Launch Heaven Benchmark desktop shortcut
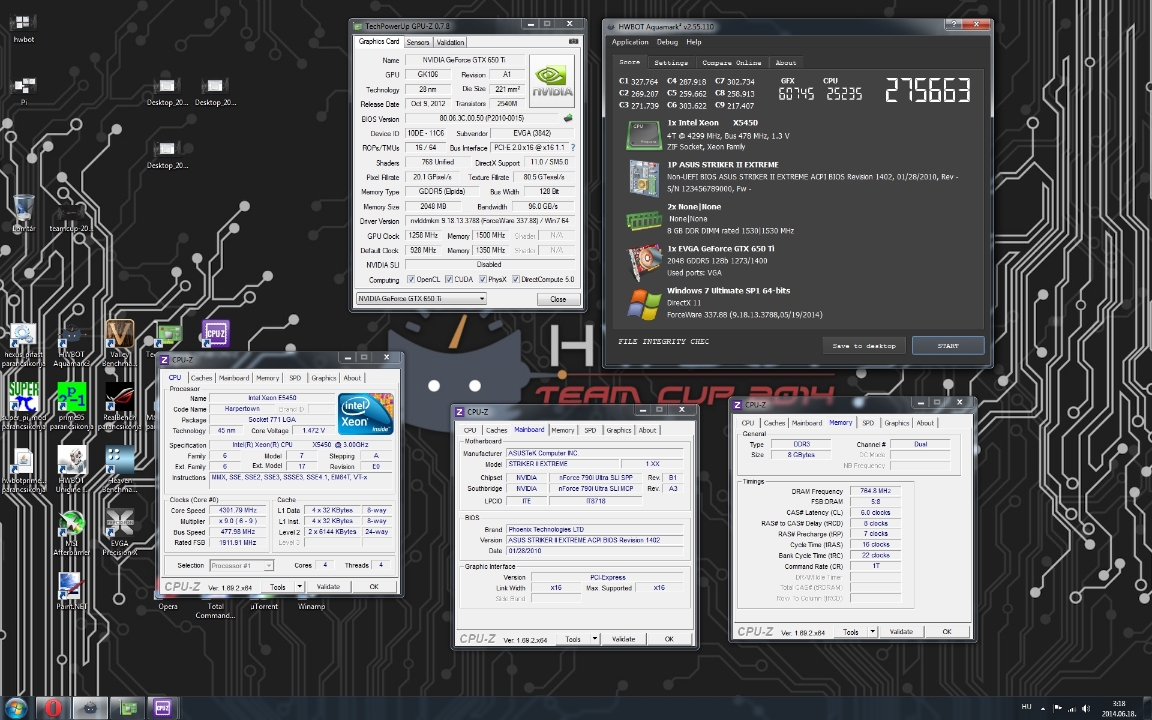Viewport: 1152px width, 720px height. [x=119, y=469]
